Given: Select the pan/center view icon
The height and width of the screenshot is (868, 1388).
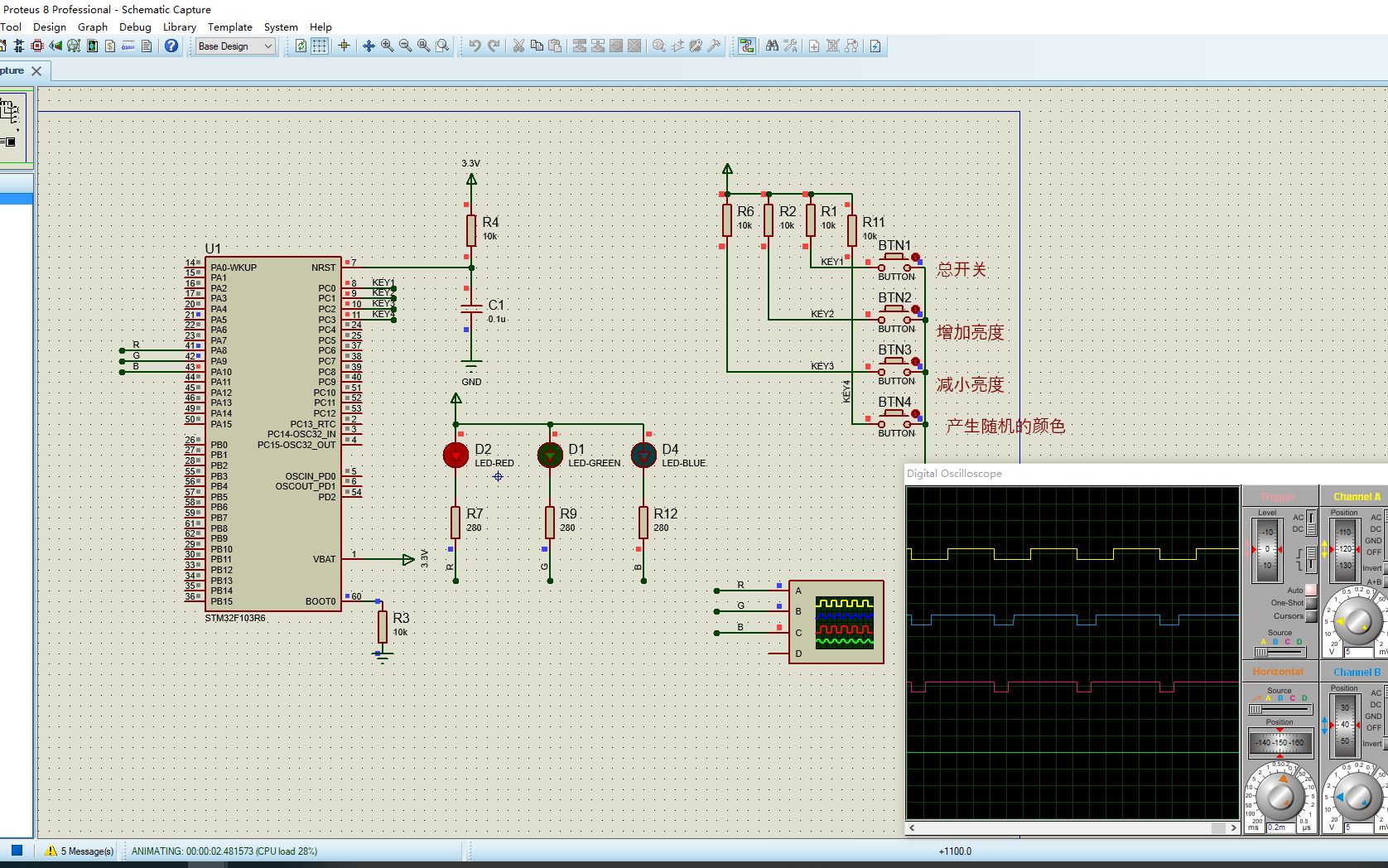Looking at the screenshot, I should (x=369, y=46).
